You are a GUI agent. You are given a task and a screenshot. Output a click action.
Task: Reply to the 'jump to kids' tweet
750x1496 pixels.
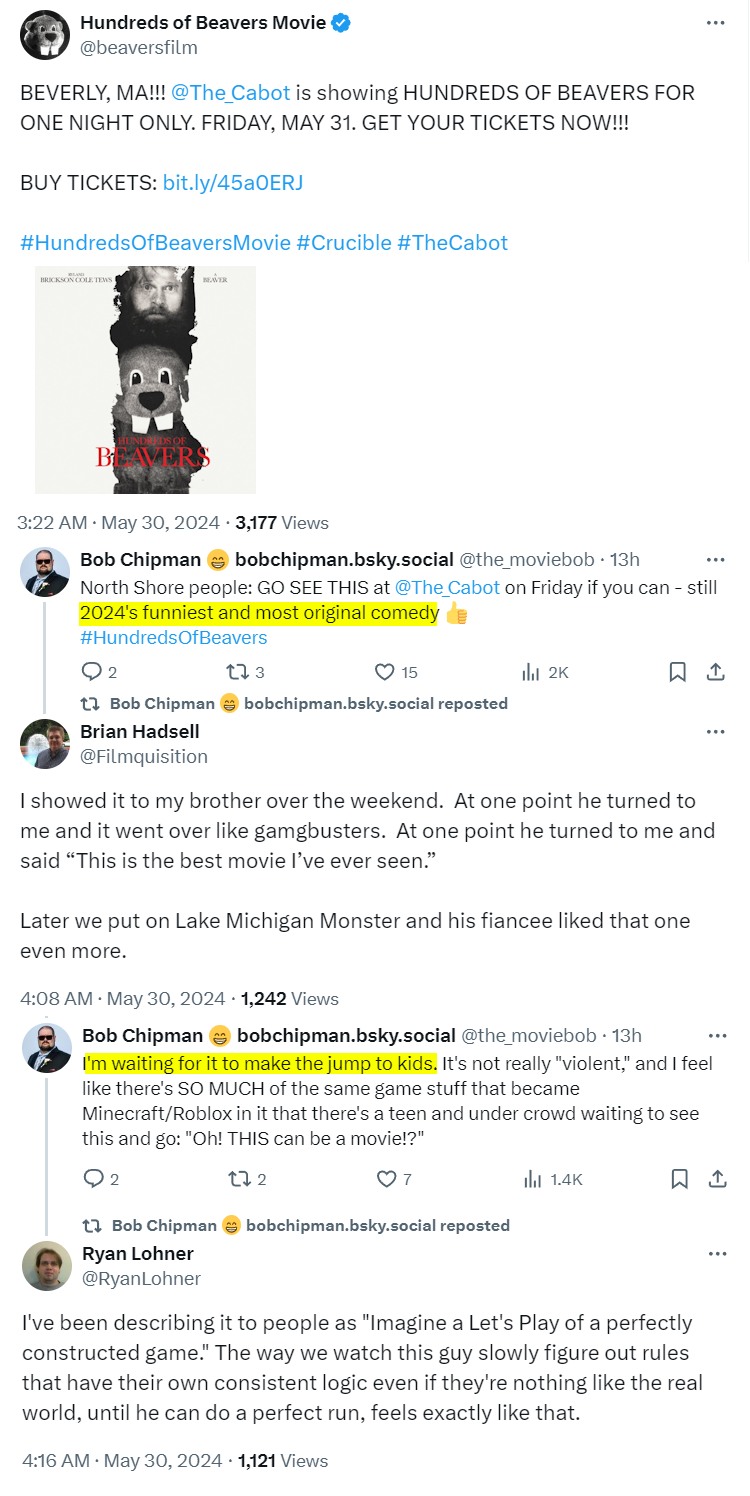click(x=93, y=1179)
